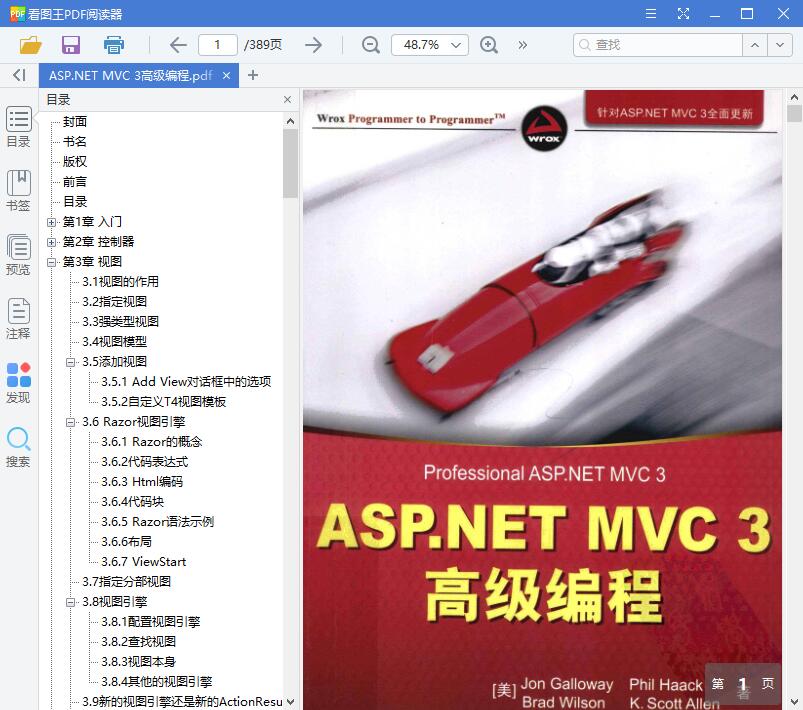Jump to previous search result

[x=755, y=45]
